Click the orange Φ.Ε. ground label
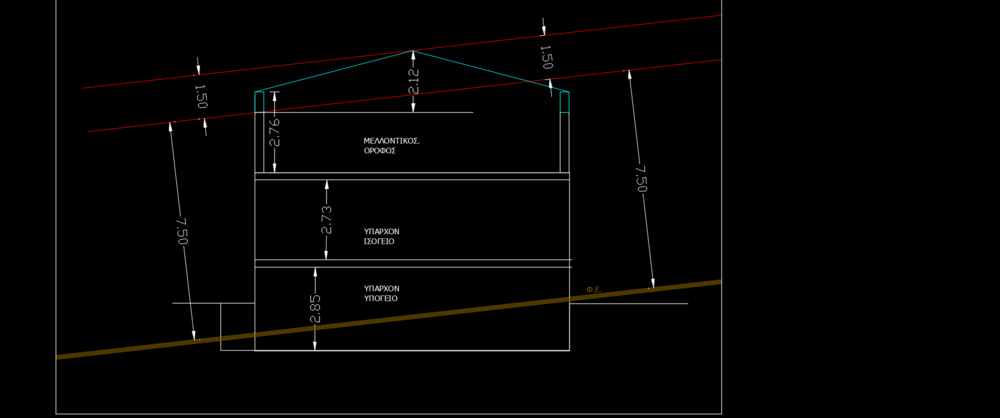Viewport: 1000px width, 418px height. (x=593, y=290)
